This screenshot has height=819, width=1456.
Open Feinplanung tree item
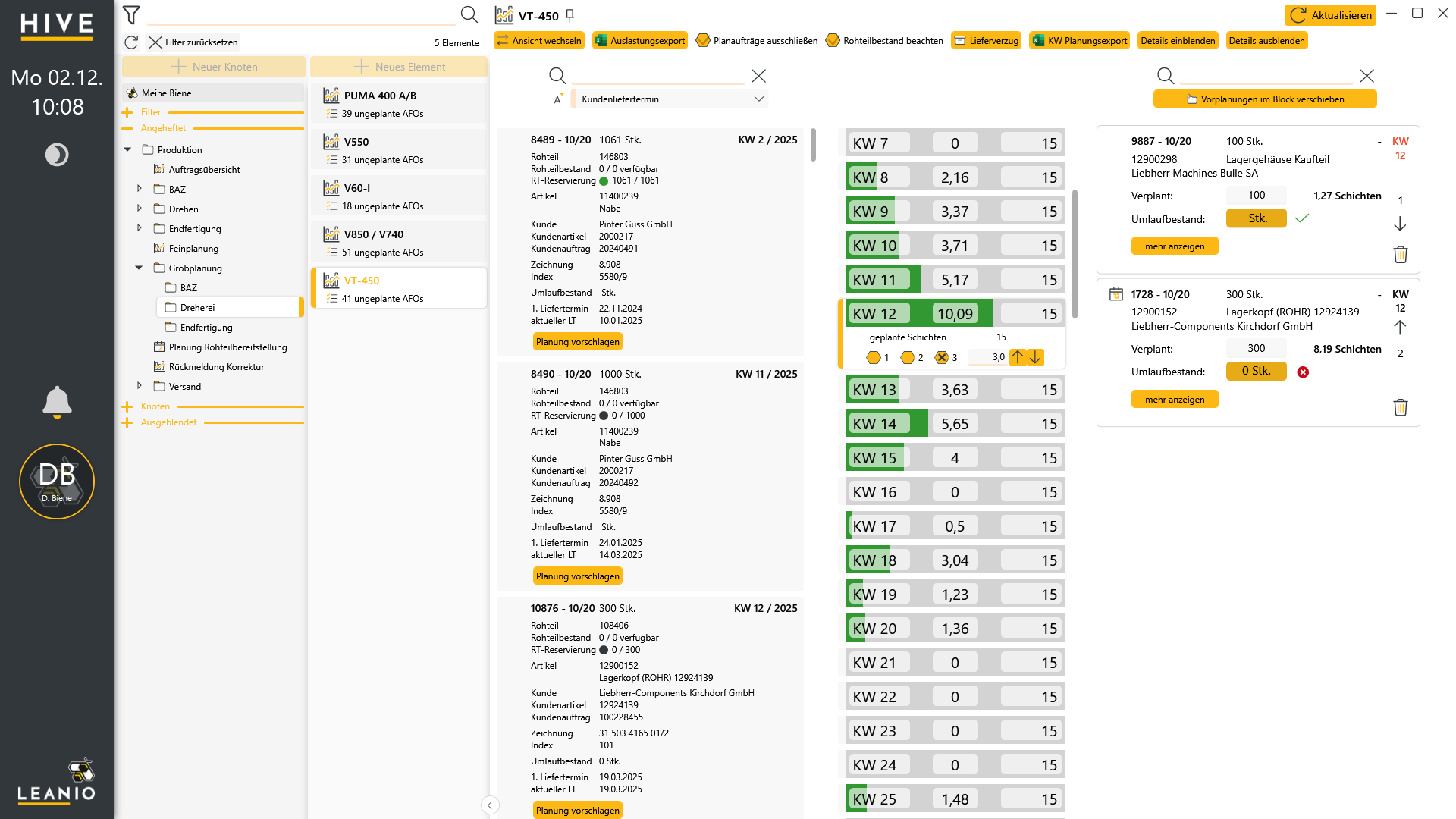[x=193, y=249]
